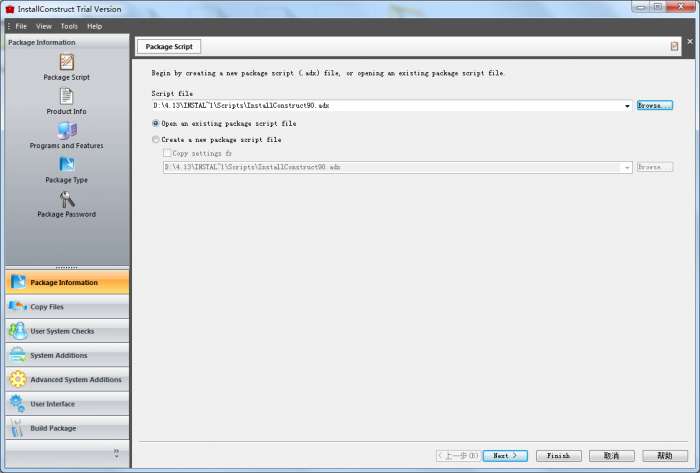Image resolution: width=700 pixels, height=473 pixels.
Task: Open the User Interface section
Action: coord(67,404)
